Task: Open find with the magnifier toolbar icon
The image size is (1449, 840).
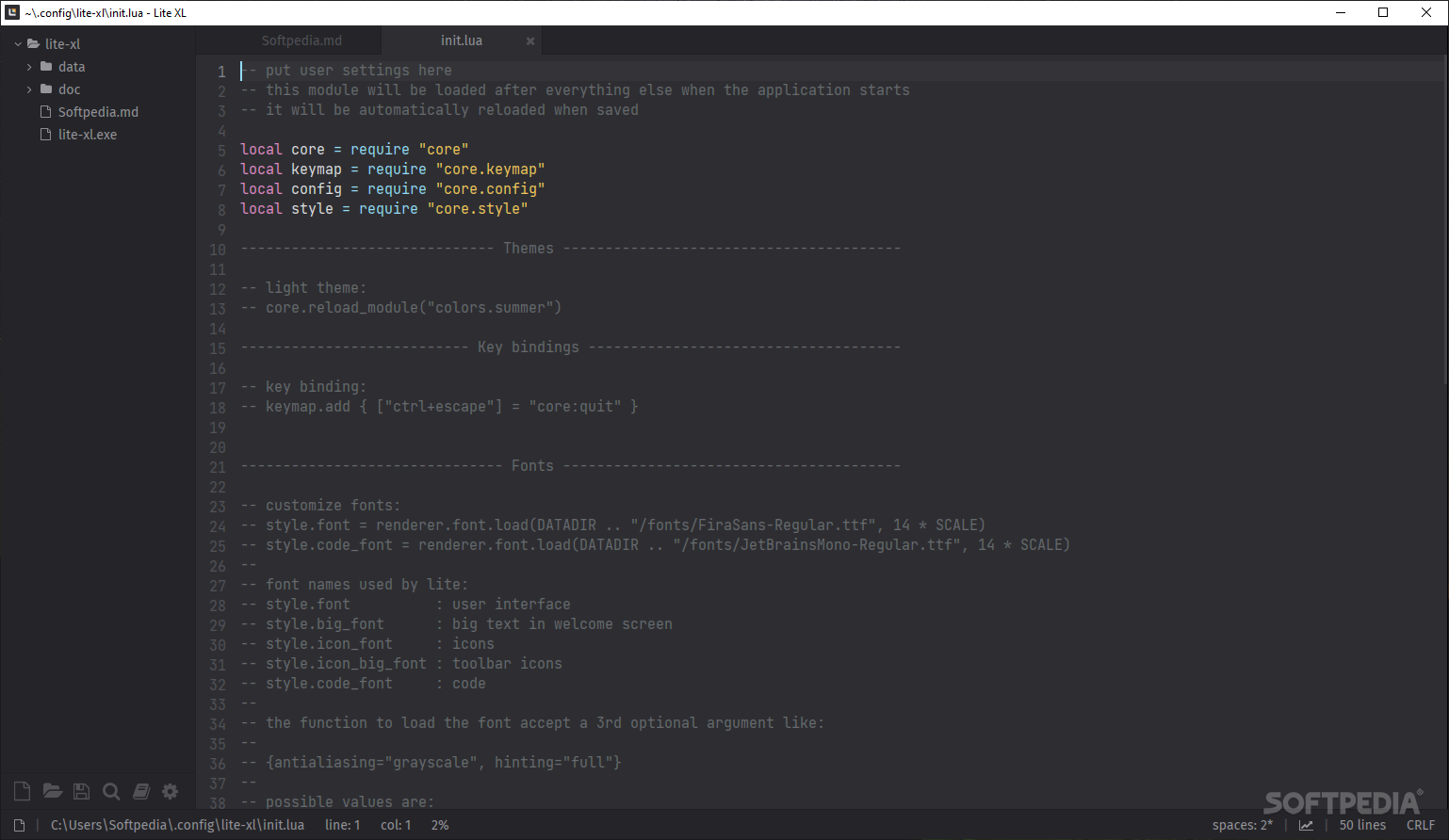Action: coord(111,791)
